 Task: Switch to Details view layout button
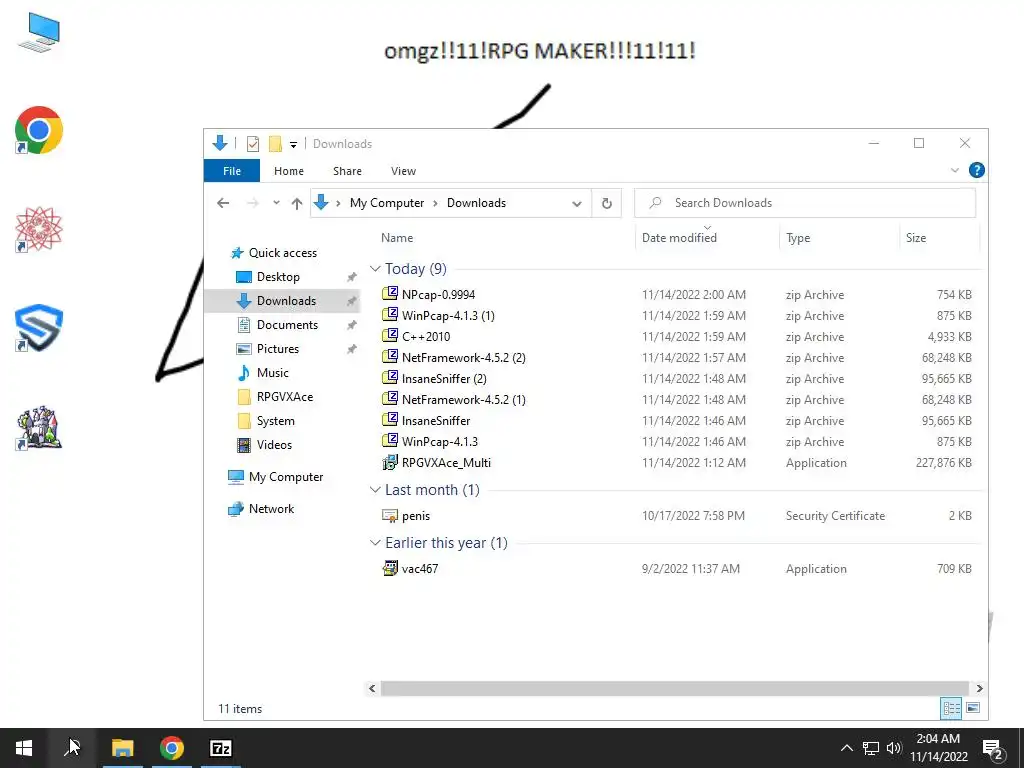click(951, 708)
